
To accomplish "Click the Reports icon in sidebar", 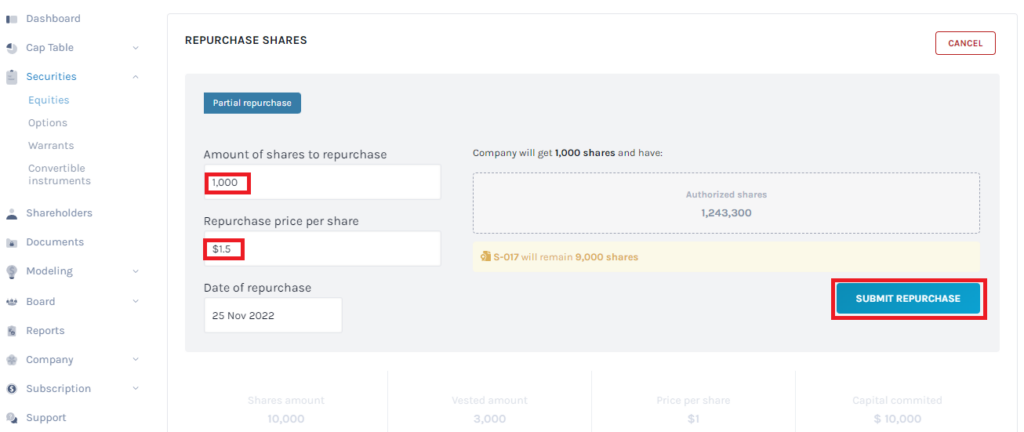I will click(12, 332).
